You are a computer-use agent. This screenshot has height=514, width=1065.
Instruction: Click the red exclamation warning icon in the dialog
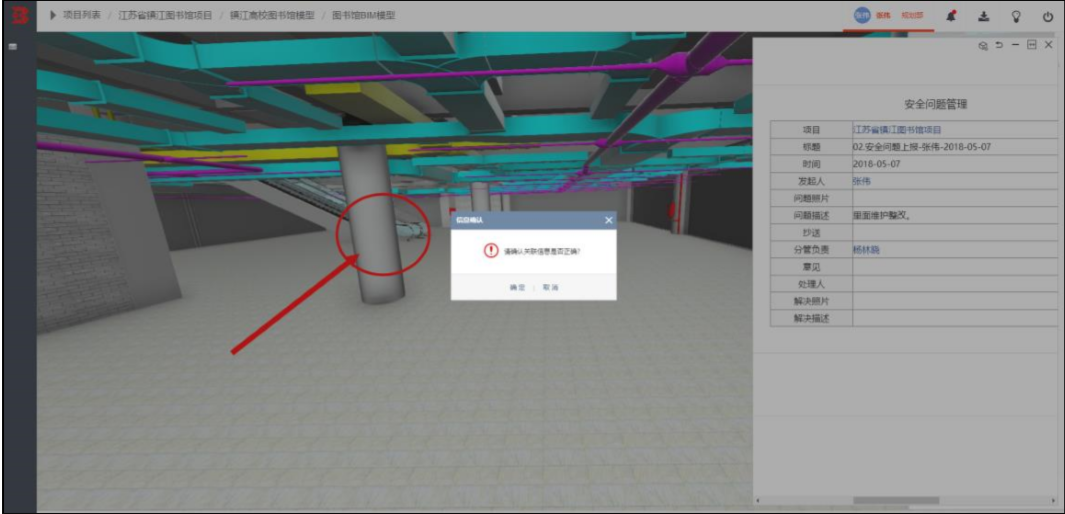coord(491,251)
